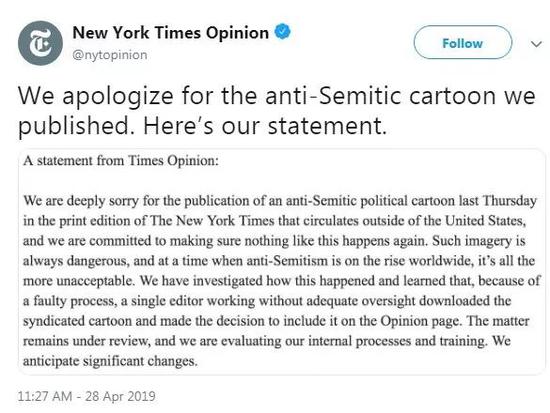The height and width of the screenshot is (413, 550).
Task: Click the New York Times Opinion display name
Action: 171,33
